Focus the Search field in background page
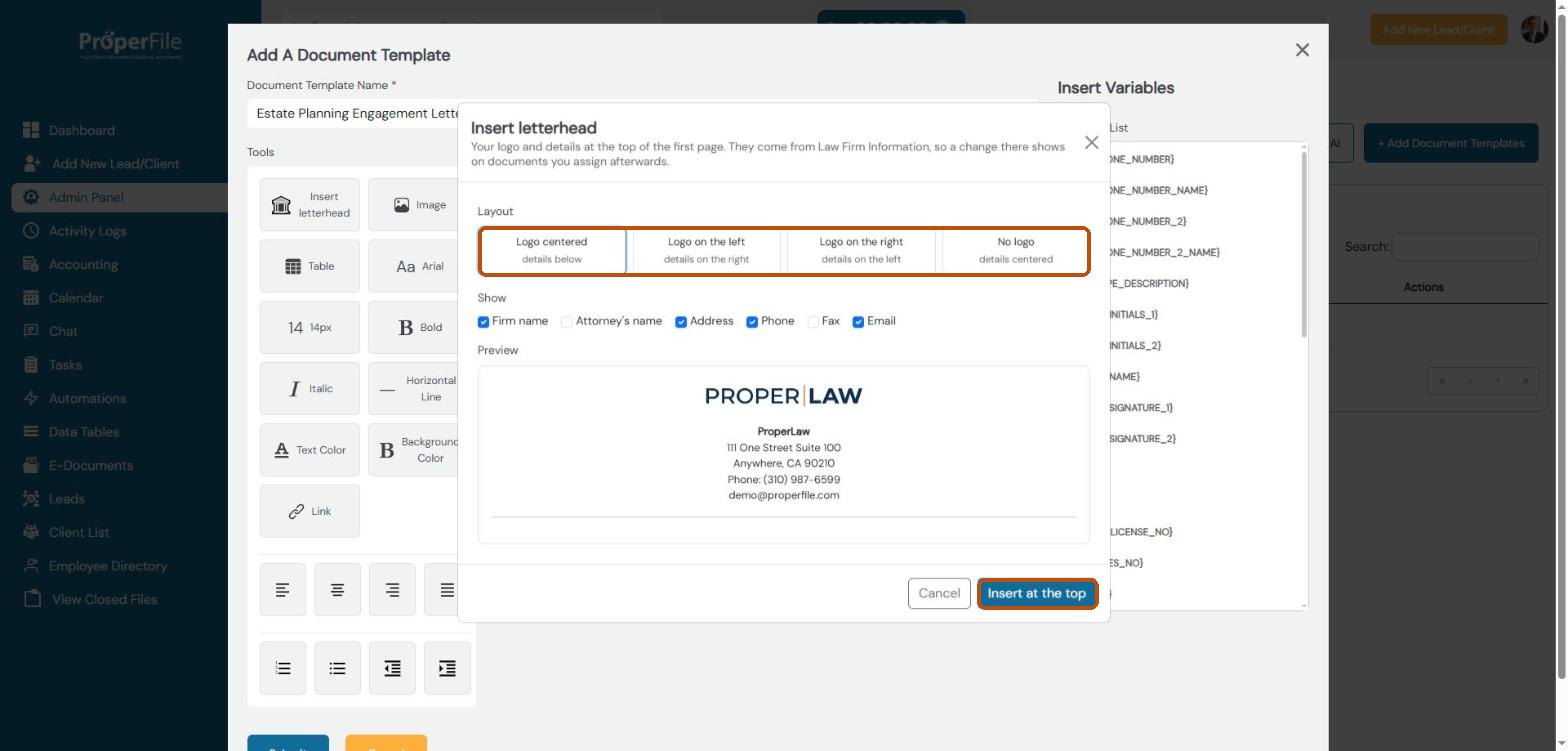The width and height of the screenshot is (1568, 751). tap(1465, 247)
